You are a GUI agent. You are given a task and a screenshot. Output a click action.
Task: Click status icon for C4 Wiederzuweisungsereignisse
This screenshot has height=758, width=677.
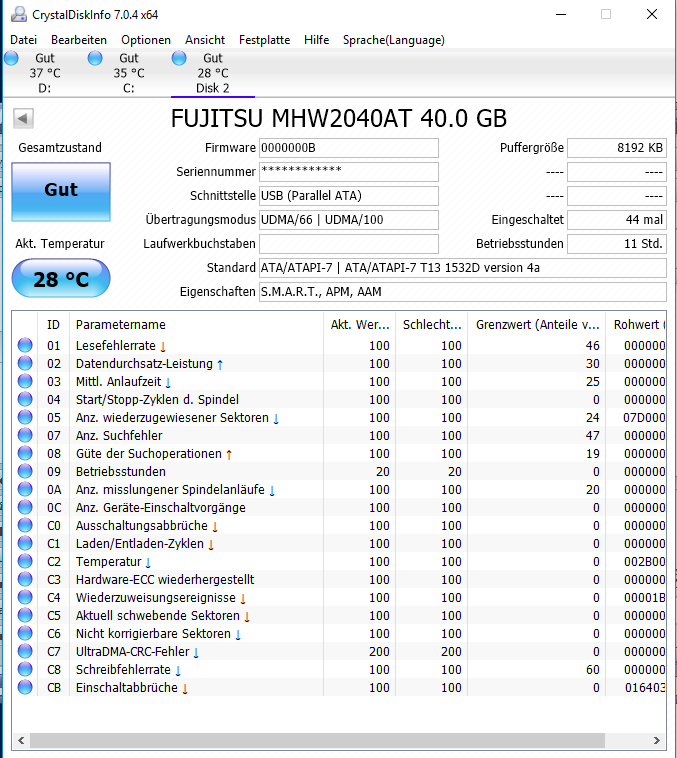(x=25, y=598)
